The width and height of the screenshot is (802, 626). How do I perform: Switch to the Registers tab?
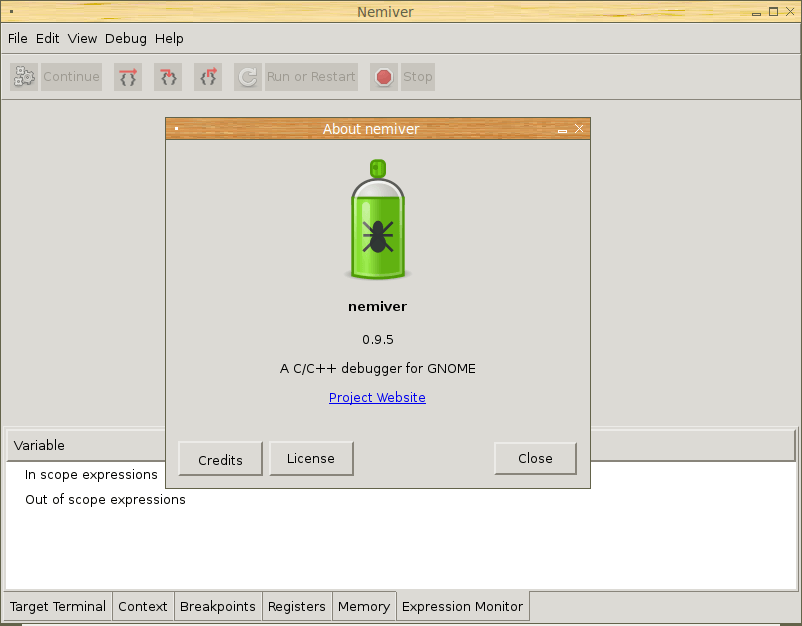click(297, 607)
